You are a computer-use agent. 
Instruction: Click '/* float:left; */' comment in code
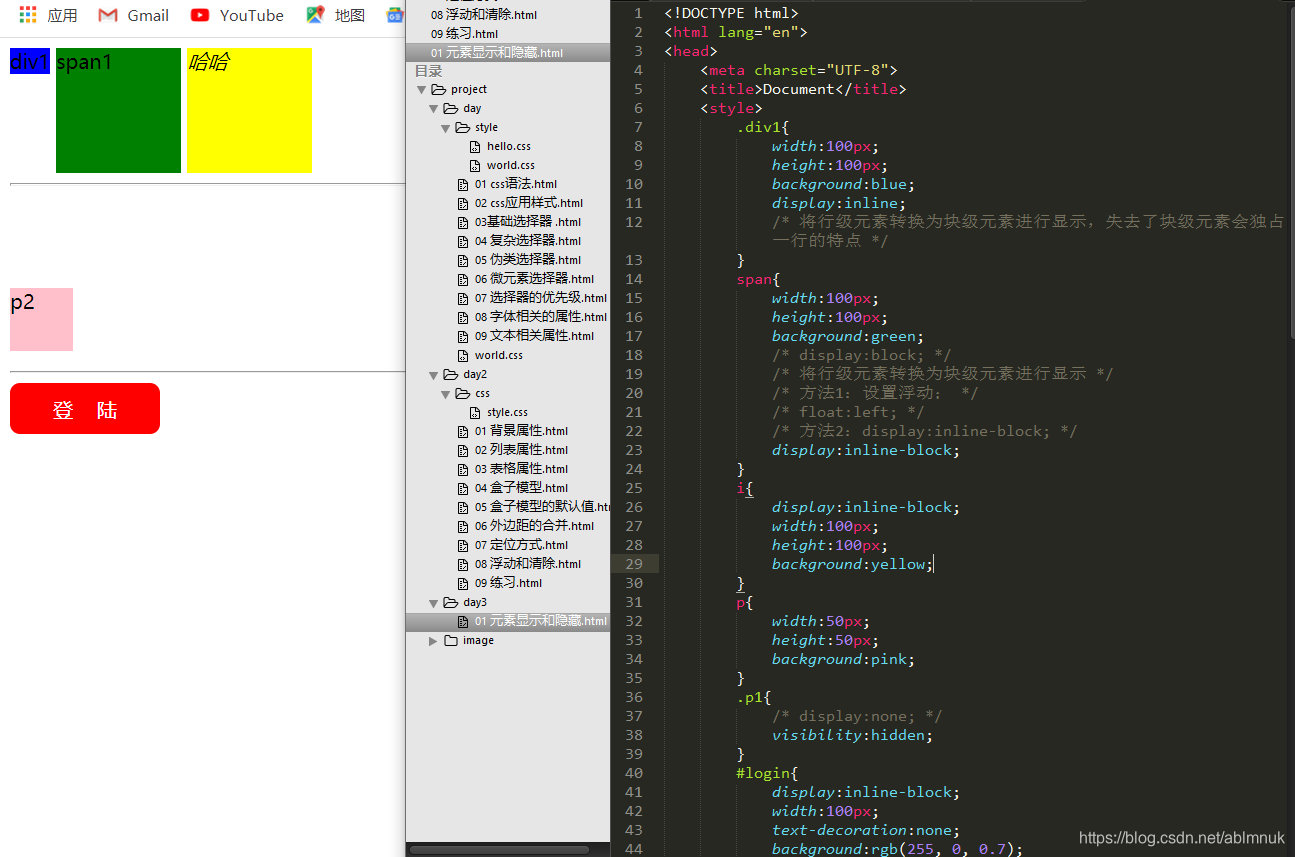click(848, 412)
